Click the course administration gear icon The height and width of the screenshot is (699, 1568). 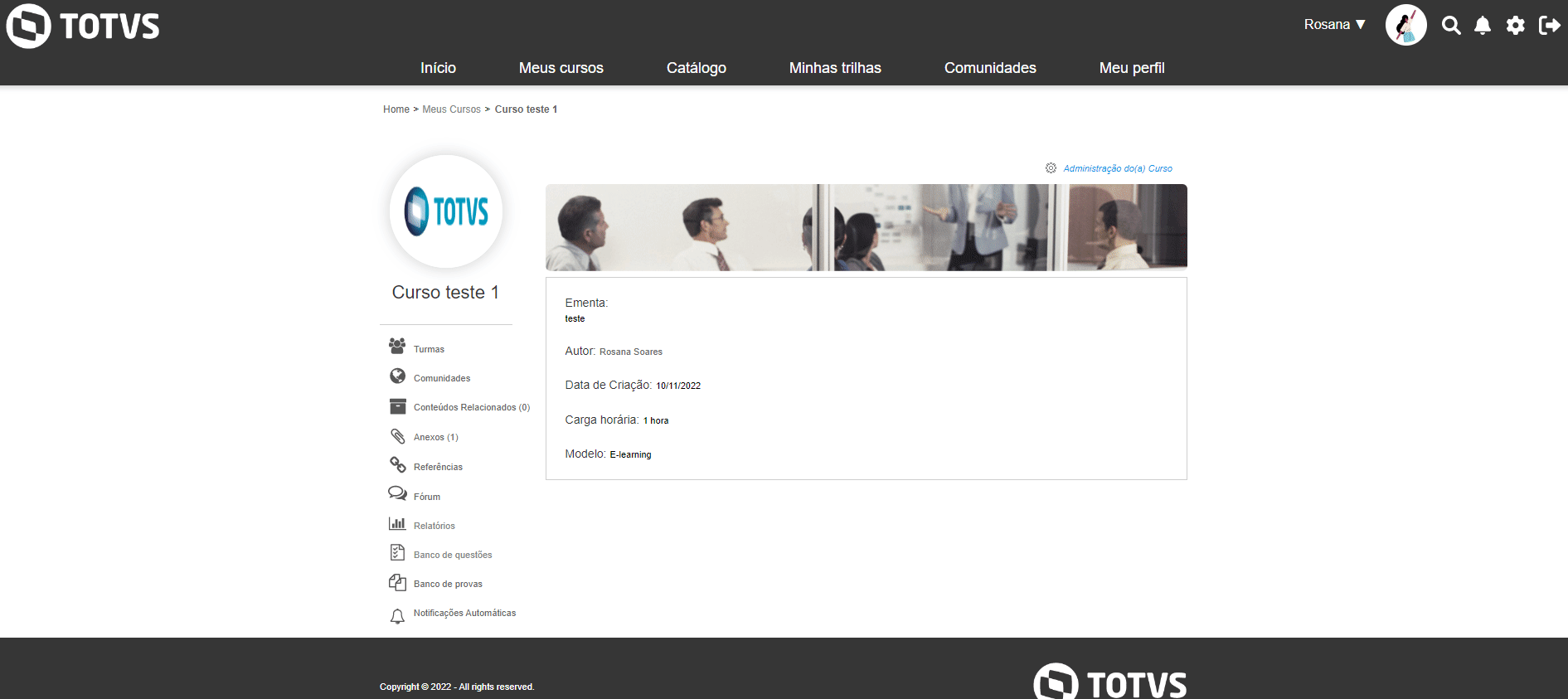tap(1051, 168)
